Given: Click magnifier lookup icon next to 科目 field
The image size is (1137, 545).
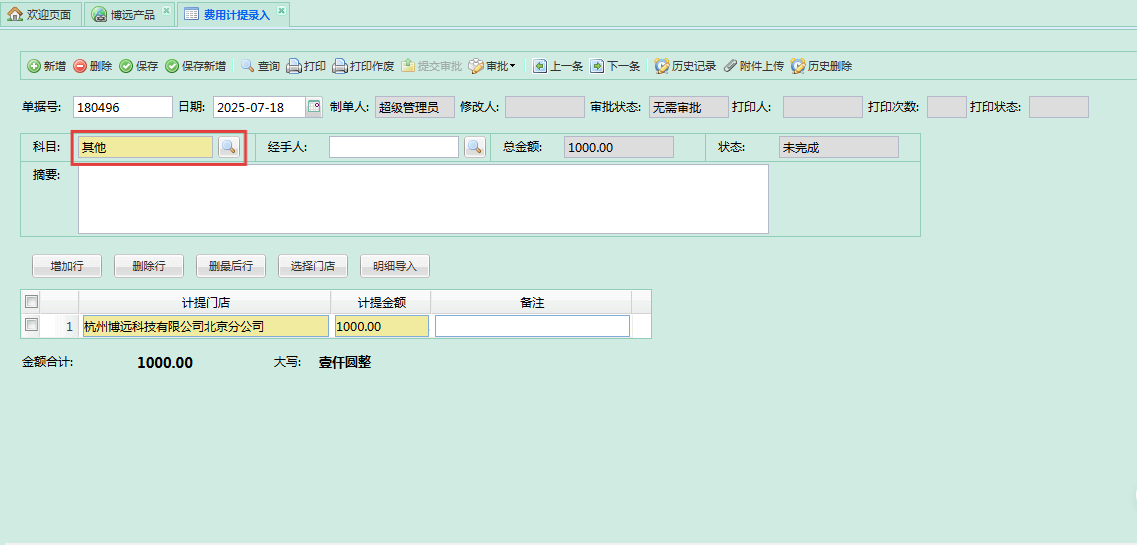Looking at the screenshot, I should (228, 147).
